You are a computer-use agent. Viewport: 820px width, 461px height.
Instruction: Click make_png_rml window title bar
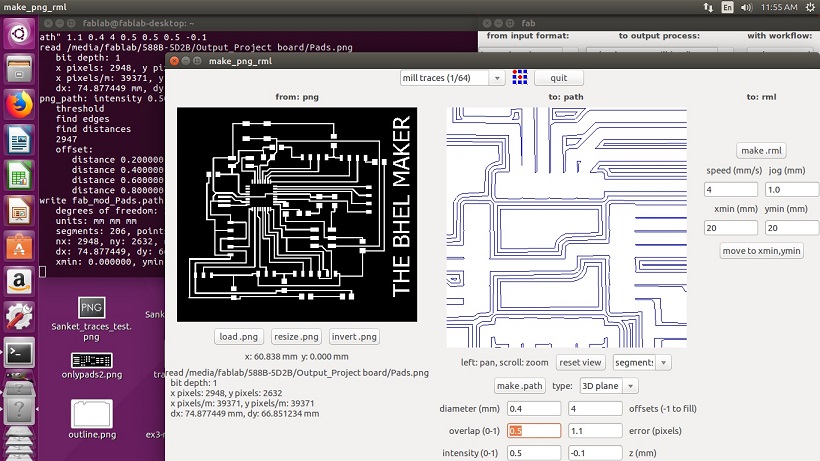click(492, 61)
